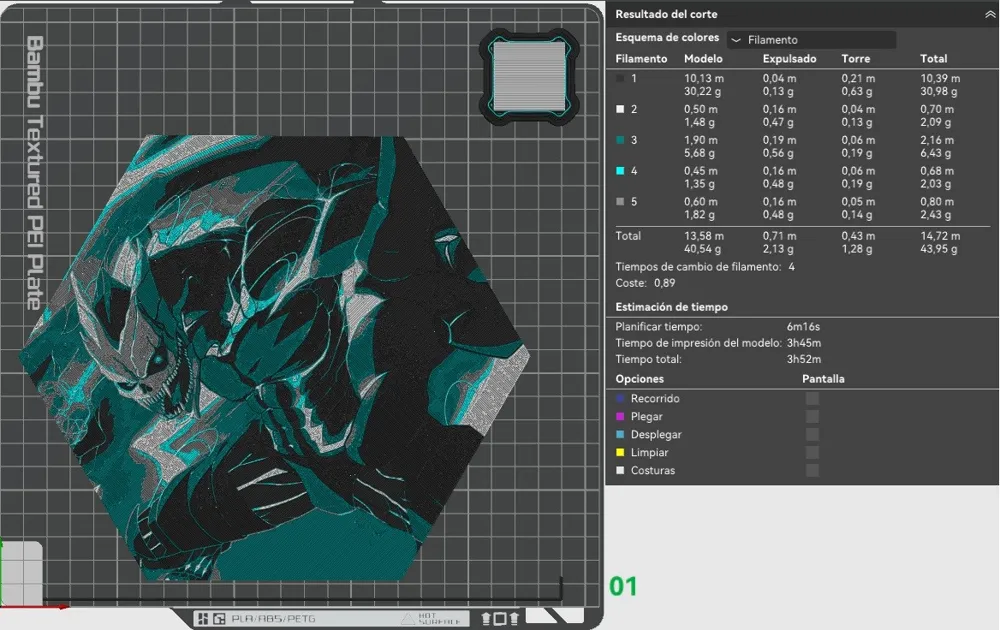Click the Opciones heading

[640, 379]
